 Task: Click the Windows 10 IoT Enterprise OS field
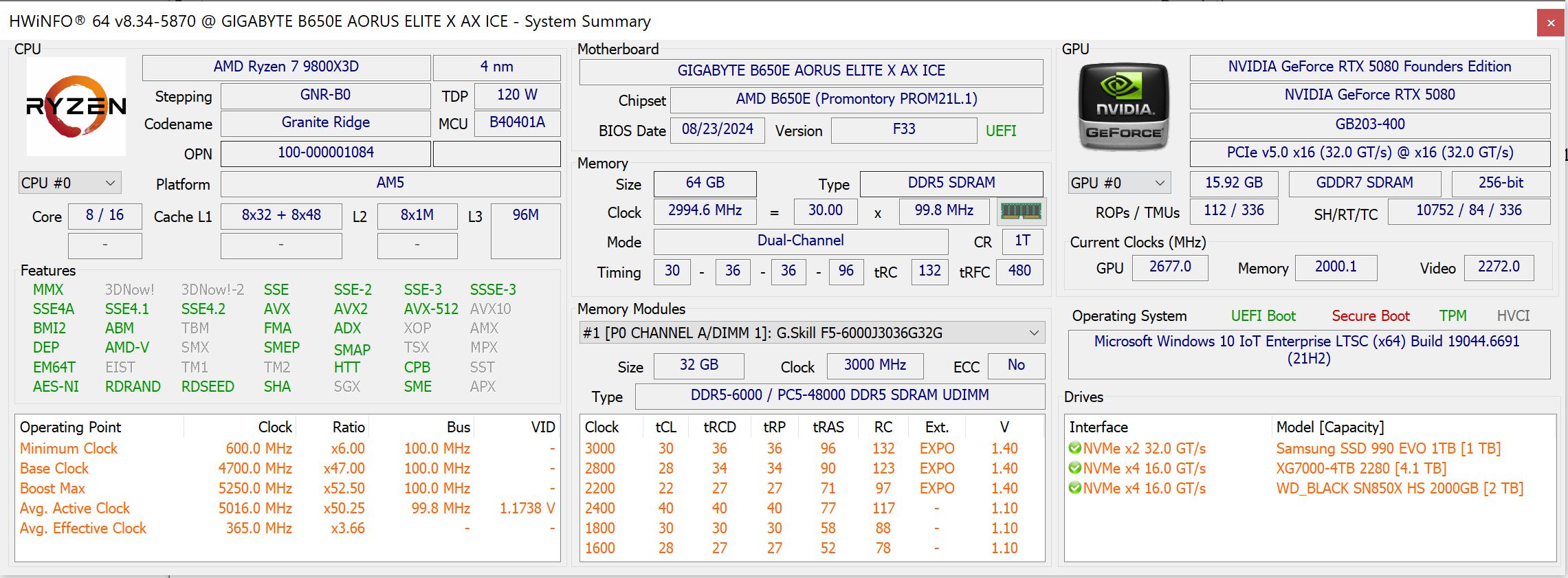pyautogui.click(x=1307, y=351)
